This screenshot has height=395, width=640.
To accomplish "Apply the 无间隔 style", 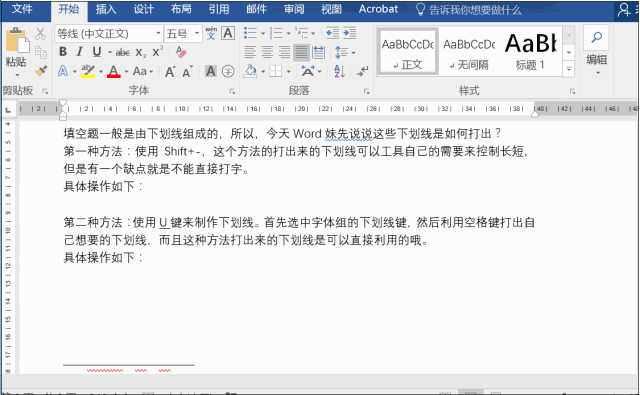I will 469,51.
